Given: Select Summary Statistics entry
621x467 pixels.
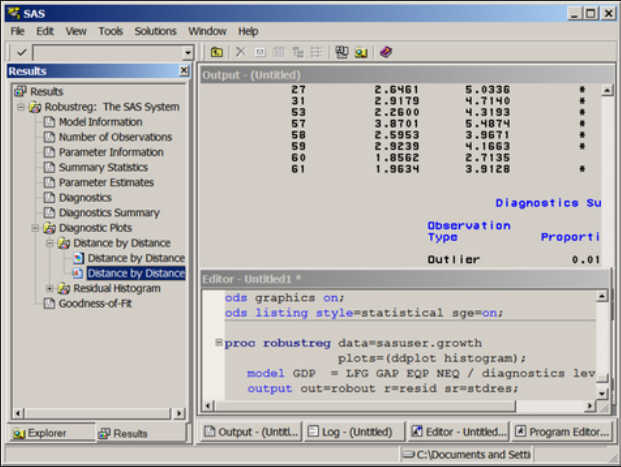Looking at the screenshot, I should point(103,167).
